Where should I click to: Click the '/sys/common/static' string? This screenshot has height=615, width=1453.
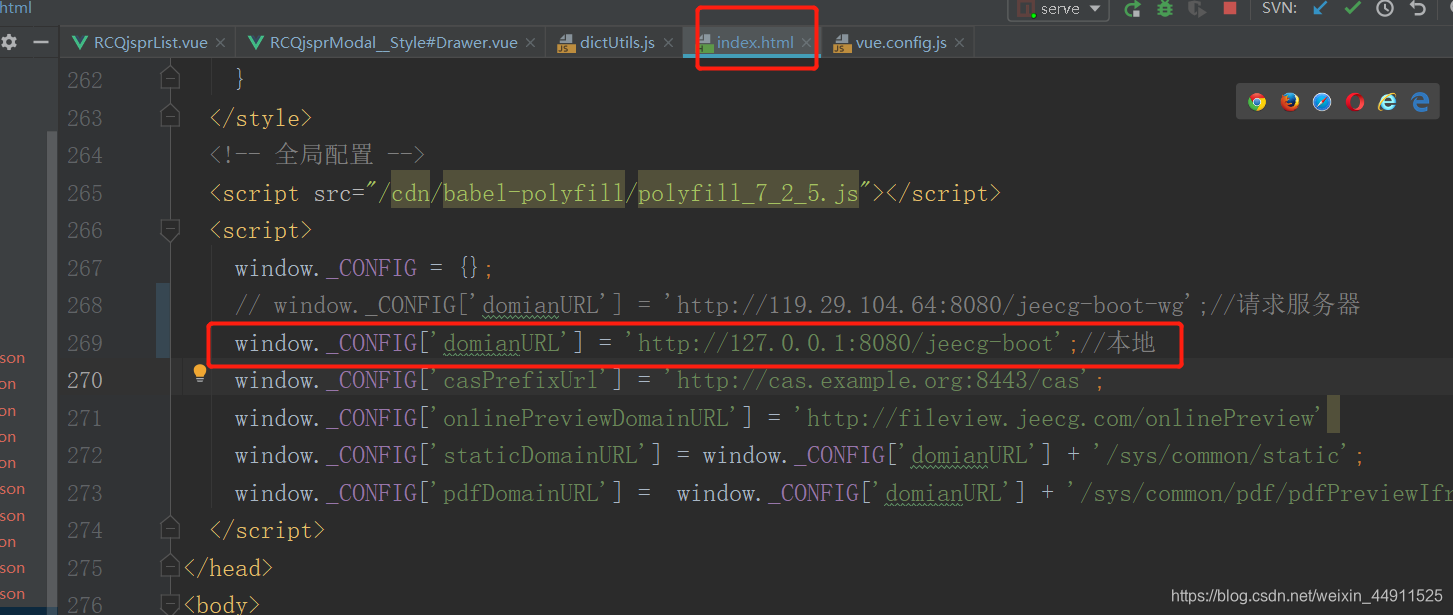pyautogui.click(x=1222, y=455)
